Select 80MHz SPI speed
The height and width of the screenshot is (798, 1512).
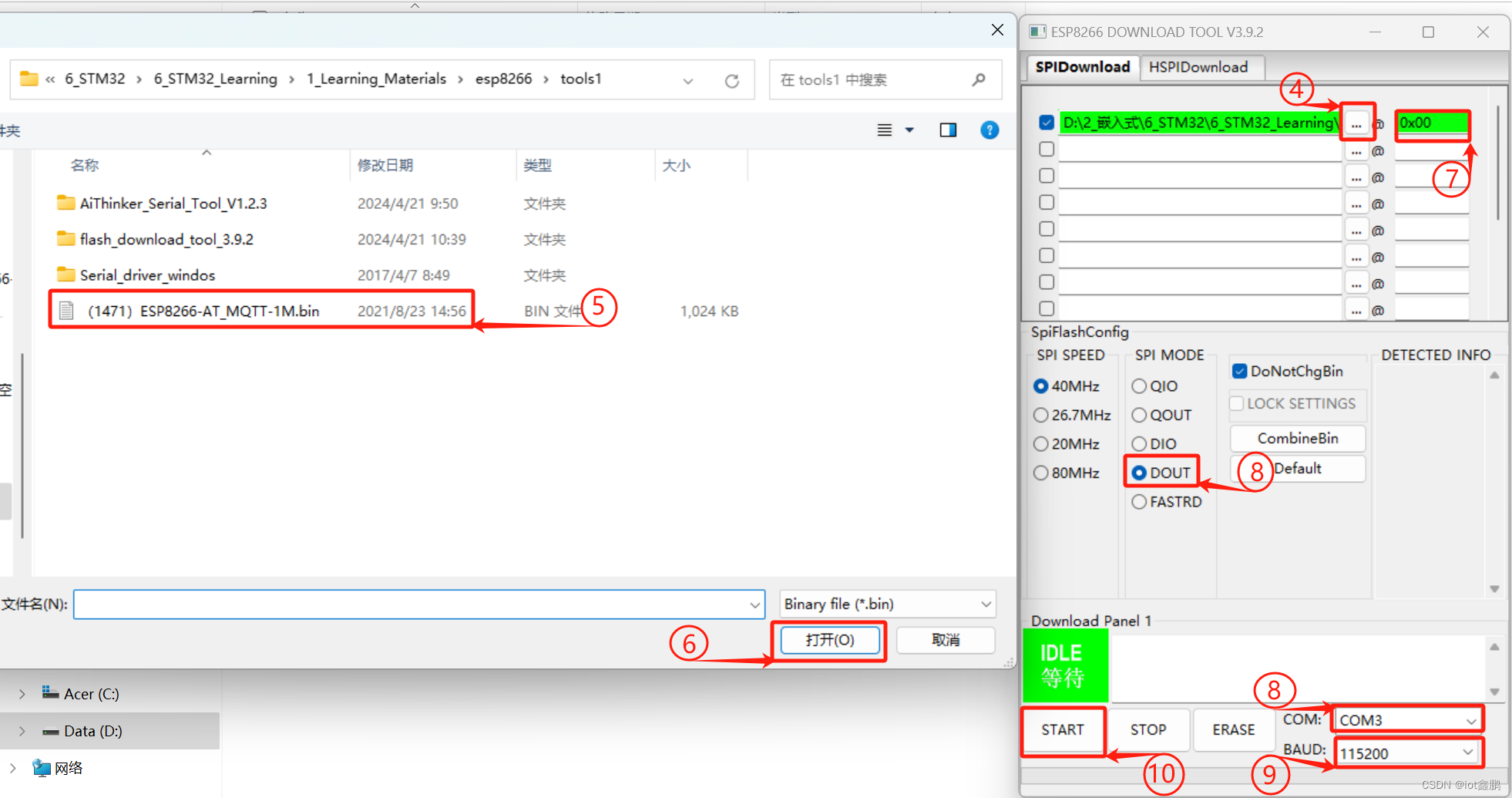coord(1067,473)
